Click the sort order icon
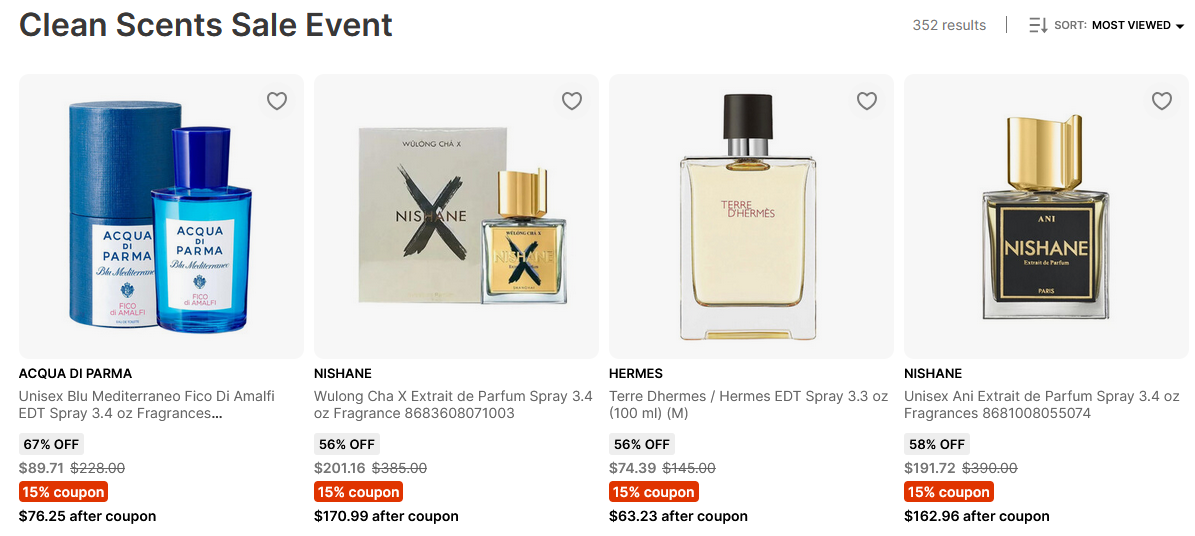 pyautogui.click(x=1038, y=25)
